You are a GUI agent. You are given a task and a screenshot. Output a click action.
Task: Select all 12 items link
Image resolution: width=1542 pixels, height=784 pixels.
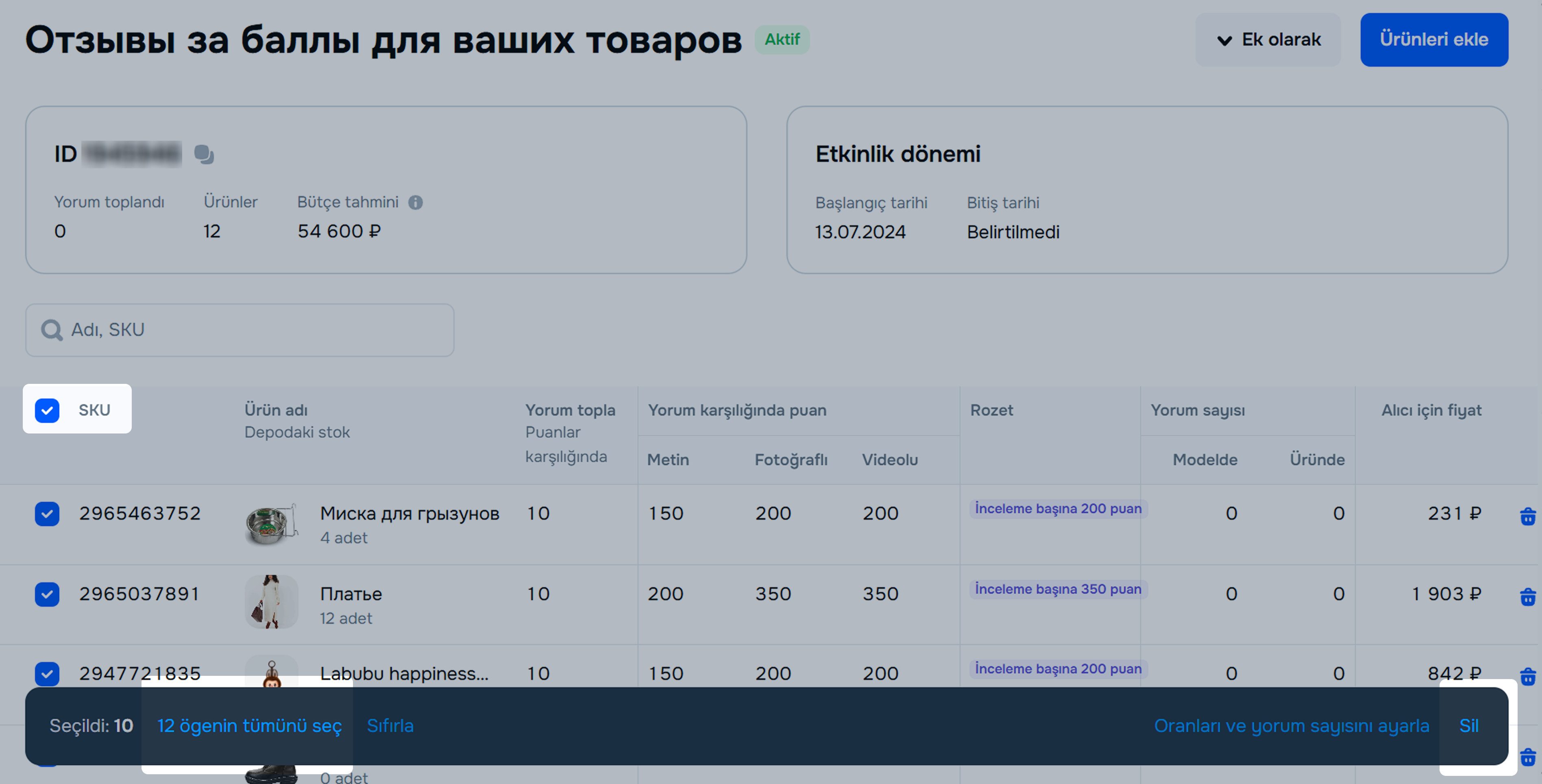(249, 725)
